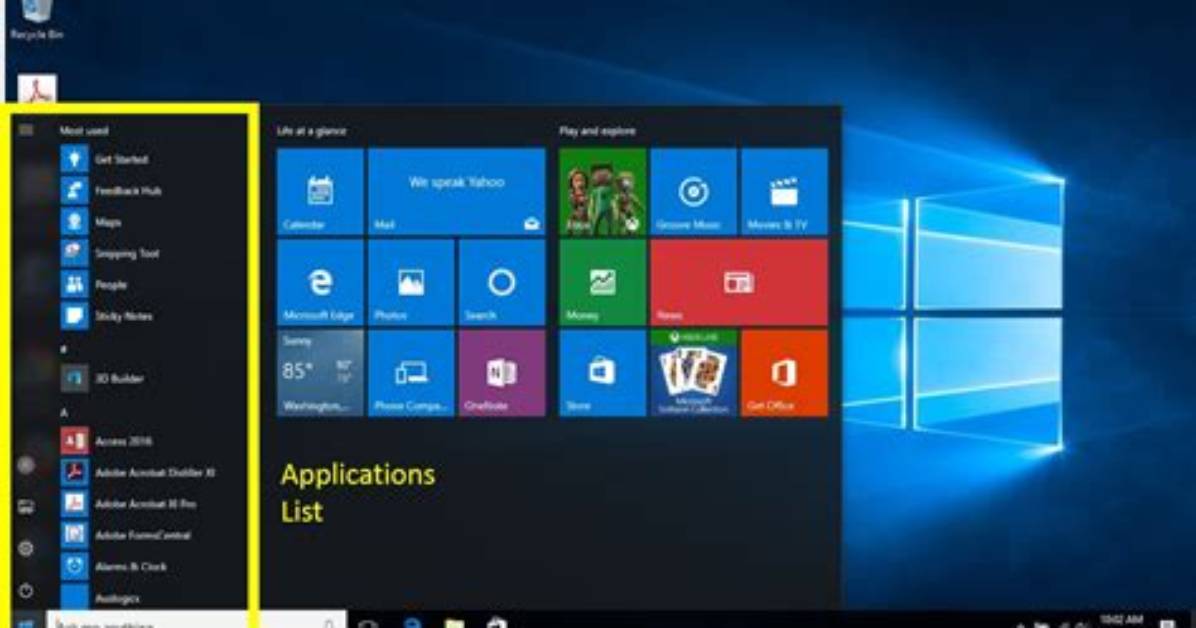Open File Explorer from Start sidebar
The width and height of the screenshot is (1196, 628).
pyautogui.click(x=26, y=507)
